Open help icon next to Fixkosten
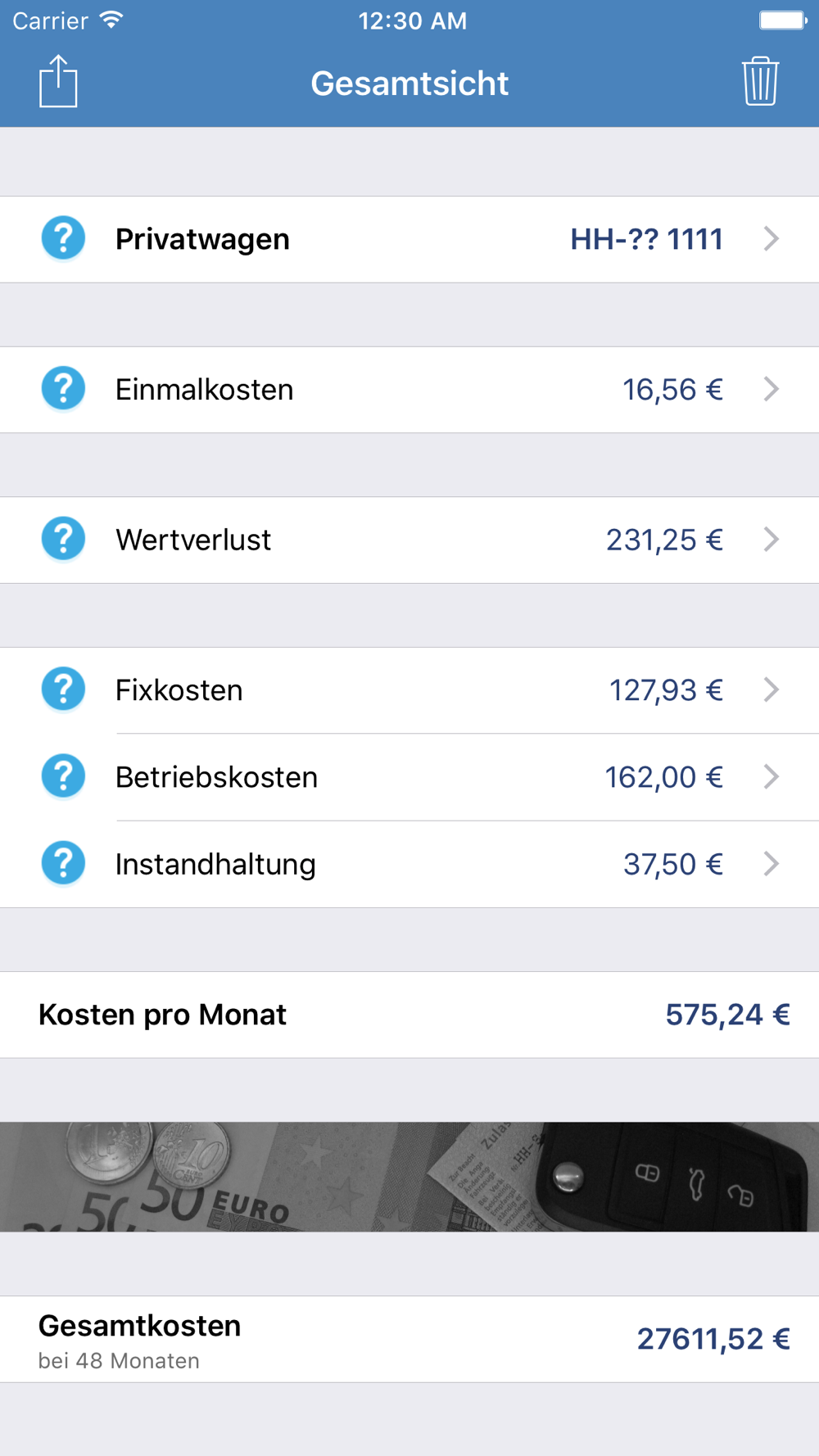 point(63,690)
